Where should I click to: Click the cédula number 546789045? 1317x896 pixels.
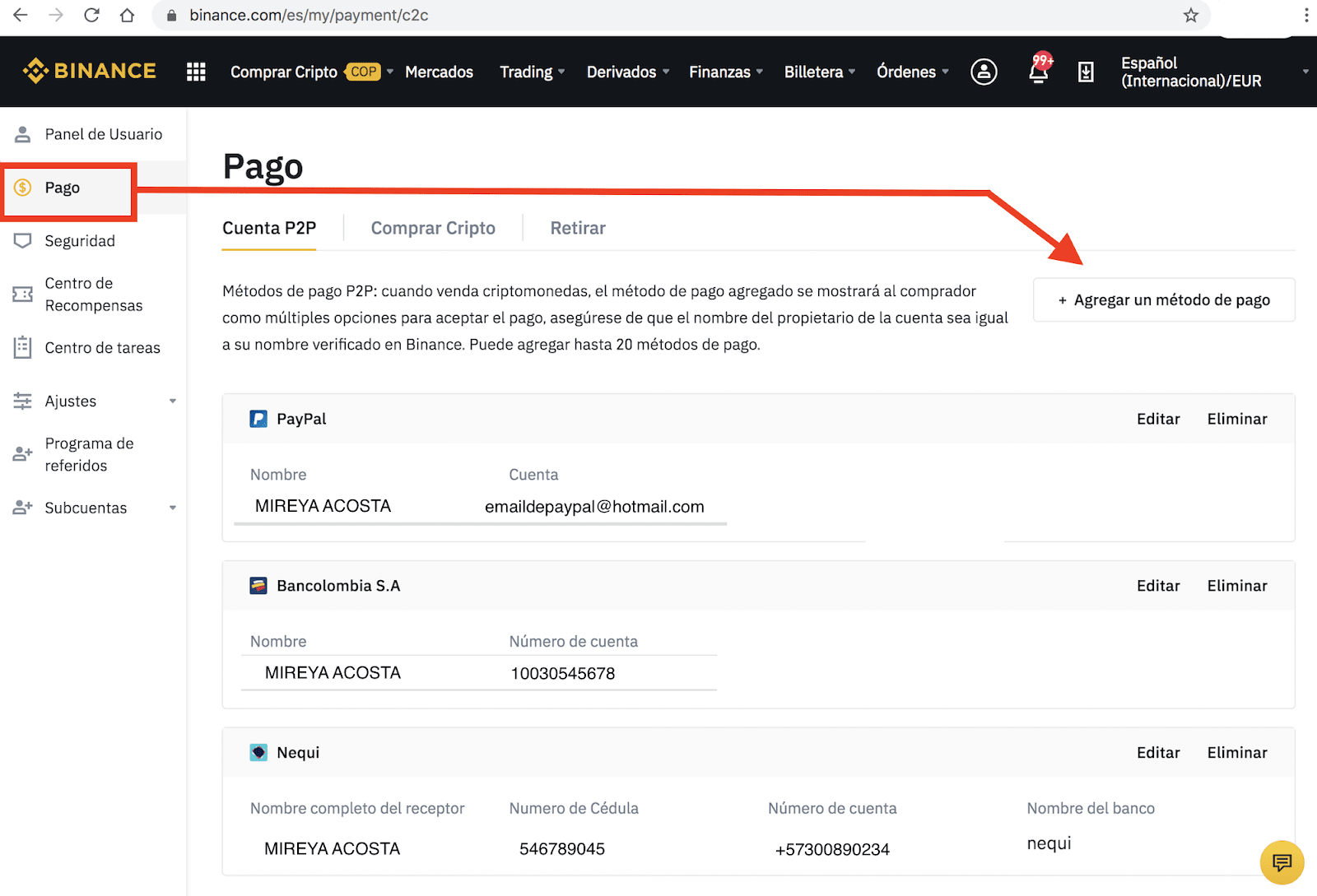click(x=562, y=848)
